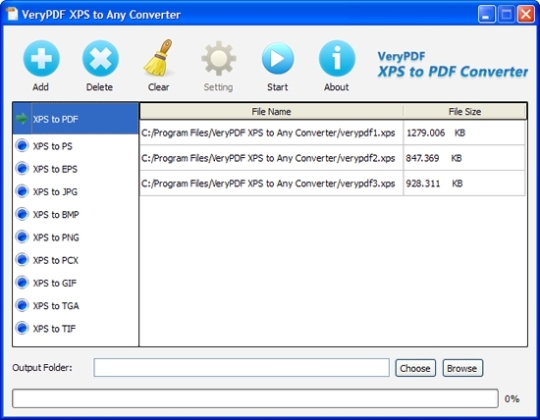540x420 pixels.
Task: Click the Output Folder text field
Action: 241,368
